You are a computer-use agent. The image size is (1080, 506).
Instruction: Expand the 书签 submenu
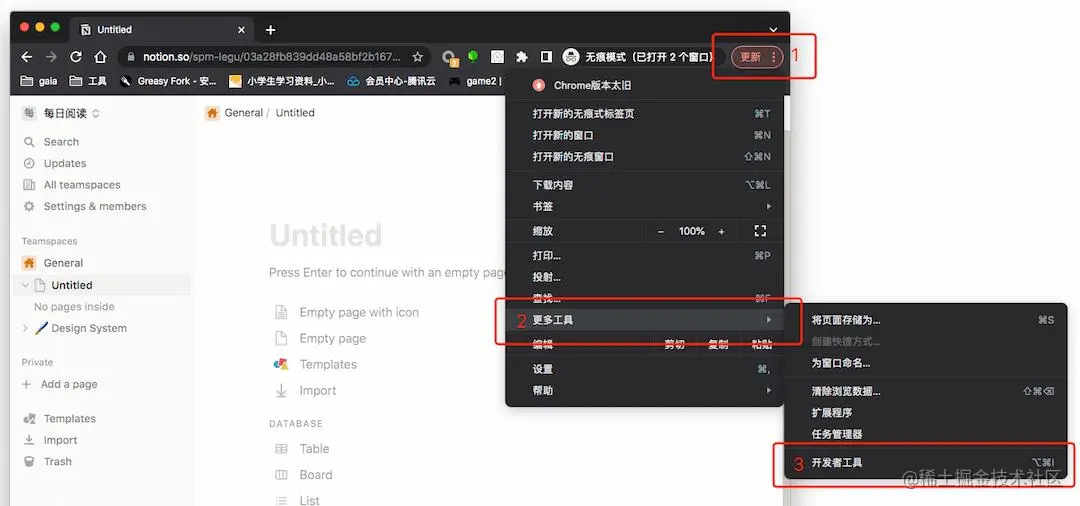644,206
